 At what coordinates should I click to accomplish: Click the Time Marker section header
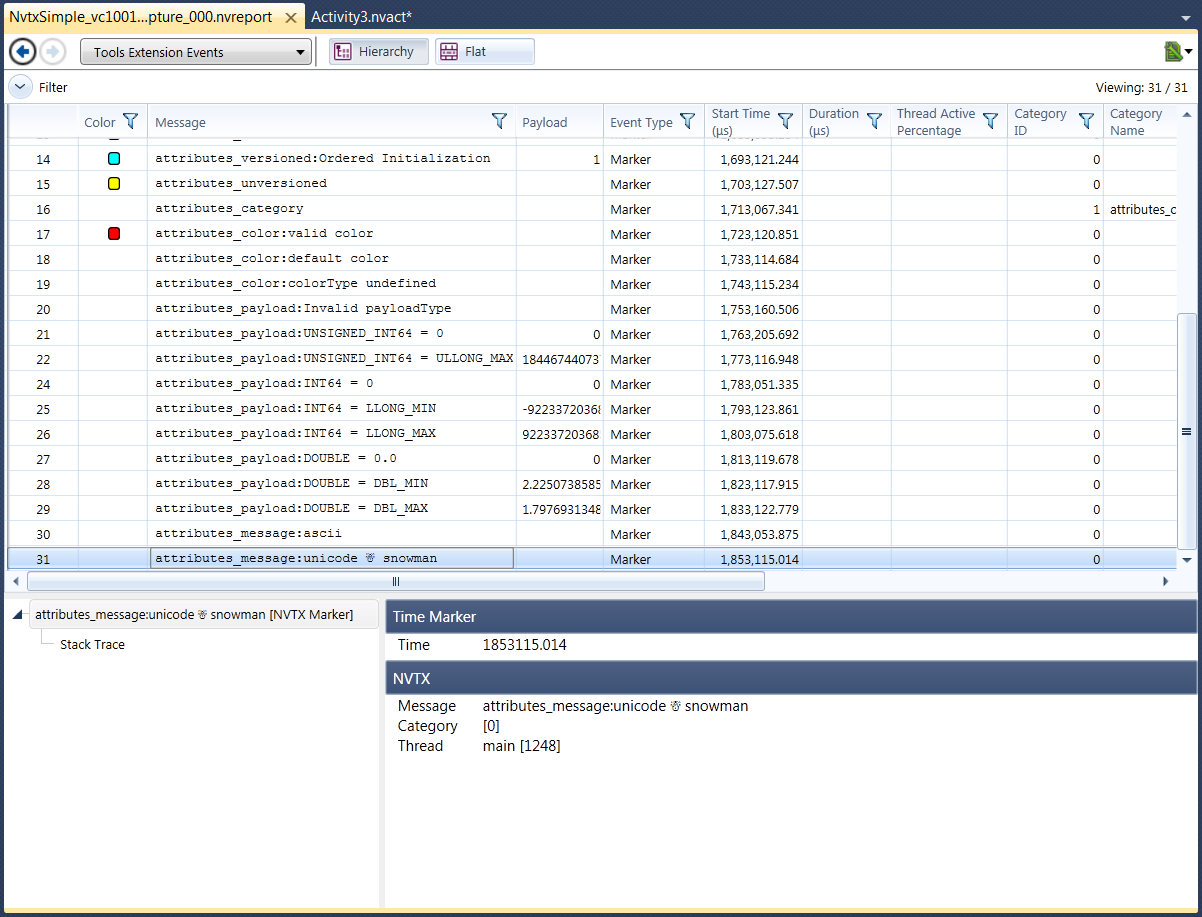tap(791, 617)
